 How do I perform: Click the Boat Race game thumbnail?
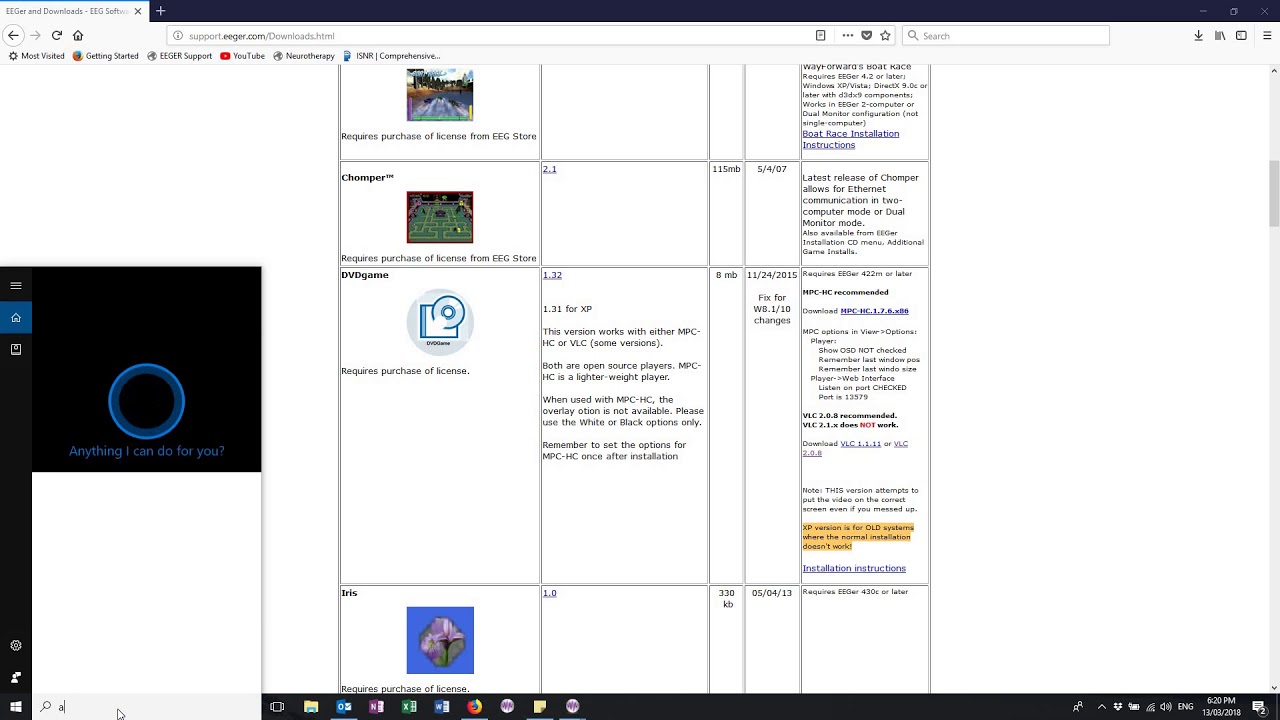click(440, 95)
